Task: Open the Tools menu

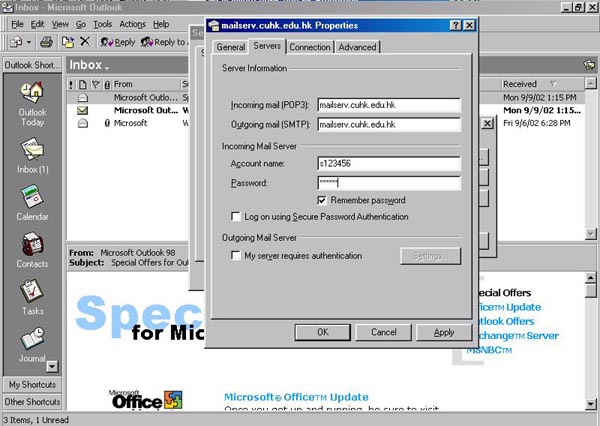Action: click(x=103, y=24)
